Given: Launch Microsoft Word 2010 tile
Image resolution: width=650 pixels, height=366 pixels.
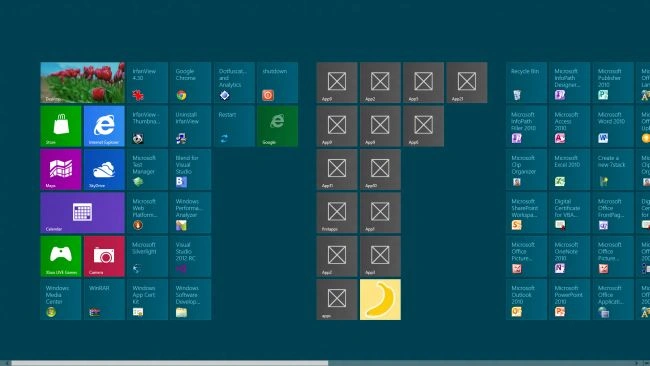Looking at the screenshot, I should pyautogui.click(x=613, y=126).
